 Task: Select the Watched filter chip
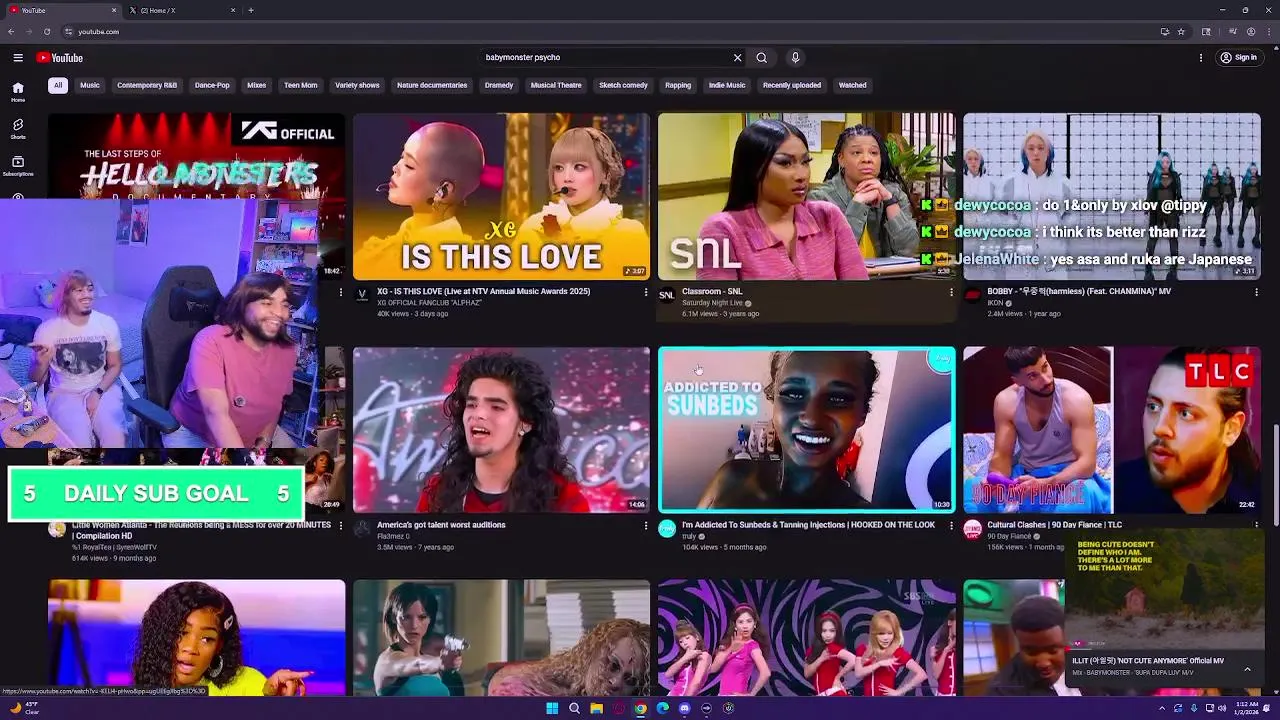coord(853,85)
